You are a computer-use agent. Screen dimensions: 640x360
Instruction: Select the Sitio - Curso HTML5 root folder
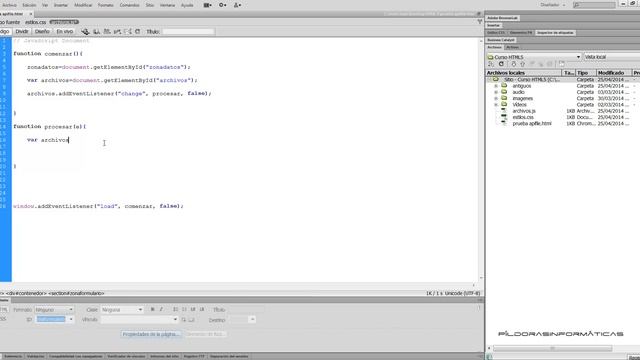531,80
